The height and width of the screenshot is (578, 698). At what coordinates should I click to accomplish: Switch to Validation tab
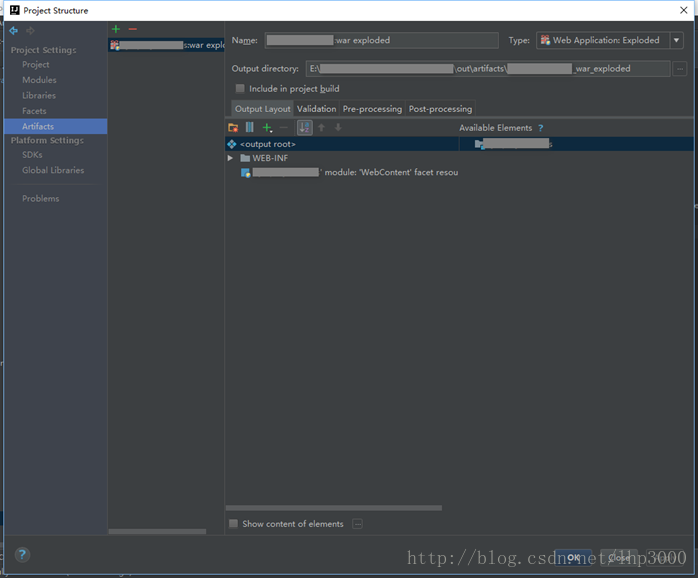point(317,109)
